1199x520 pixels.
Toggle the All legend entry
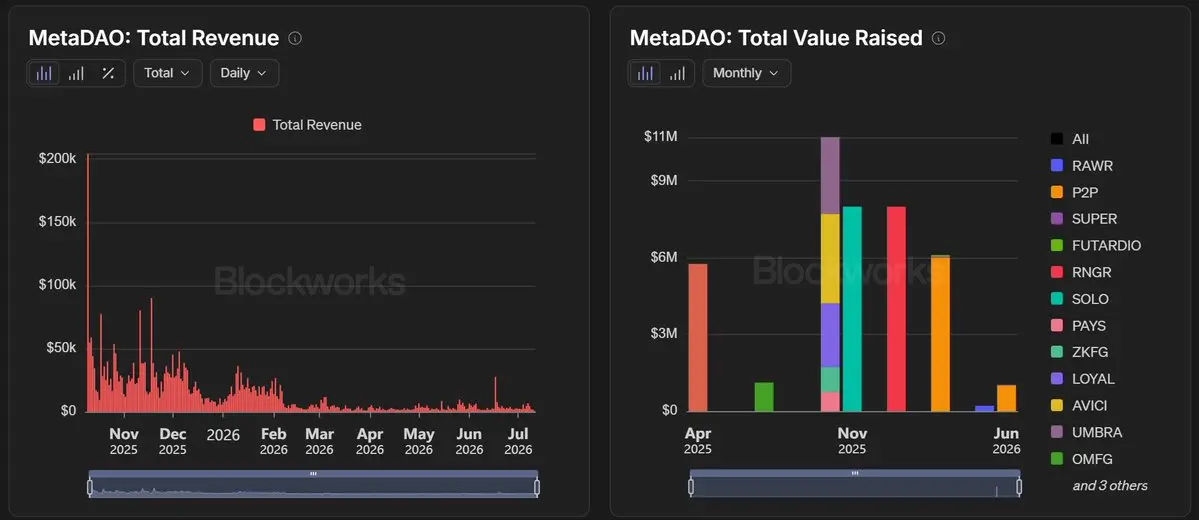[1070, 139]
